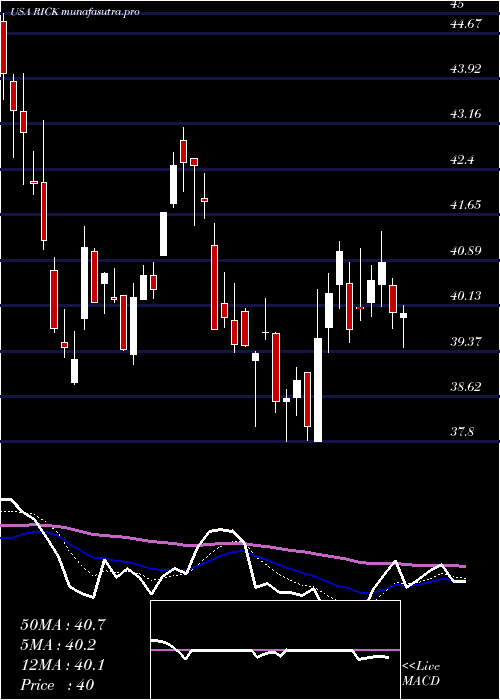Click the final small white candlestick
Screen dimensions: 500x700
pyautogui.click(x=404, y=315)
